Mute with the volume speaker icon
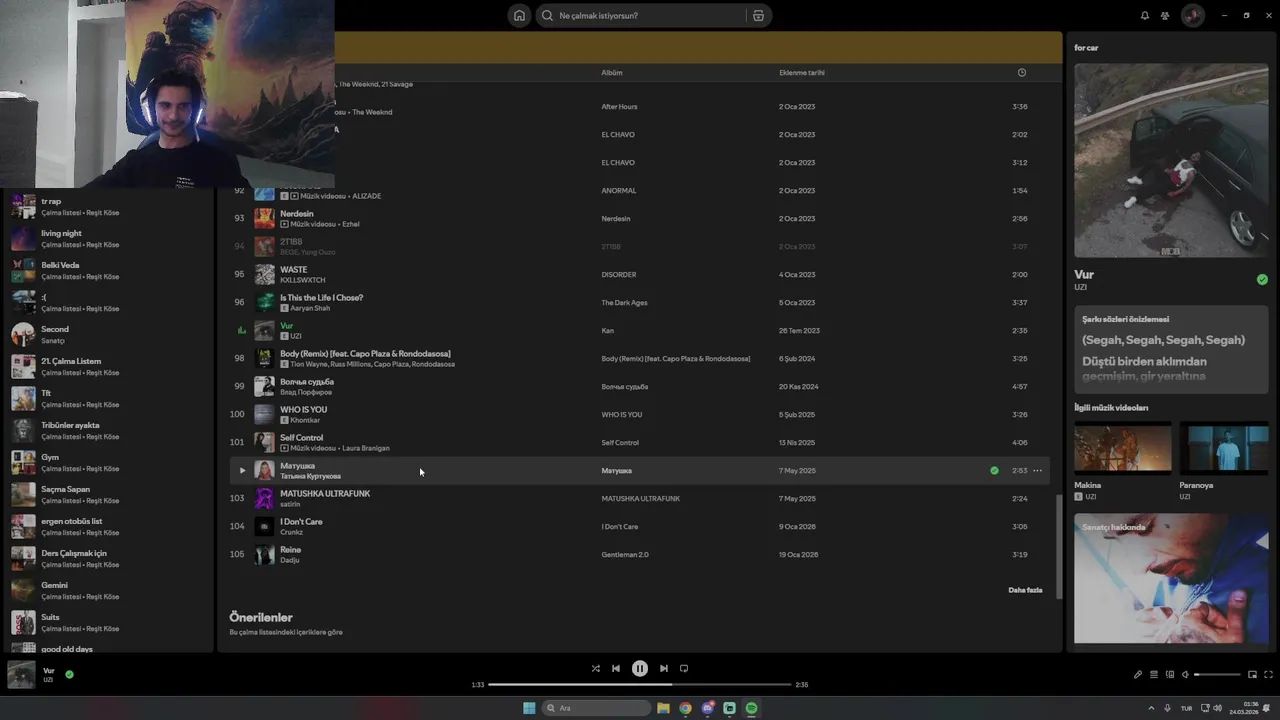This screenshot has width=1280, height=720. 1185,674
